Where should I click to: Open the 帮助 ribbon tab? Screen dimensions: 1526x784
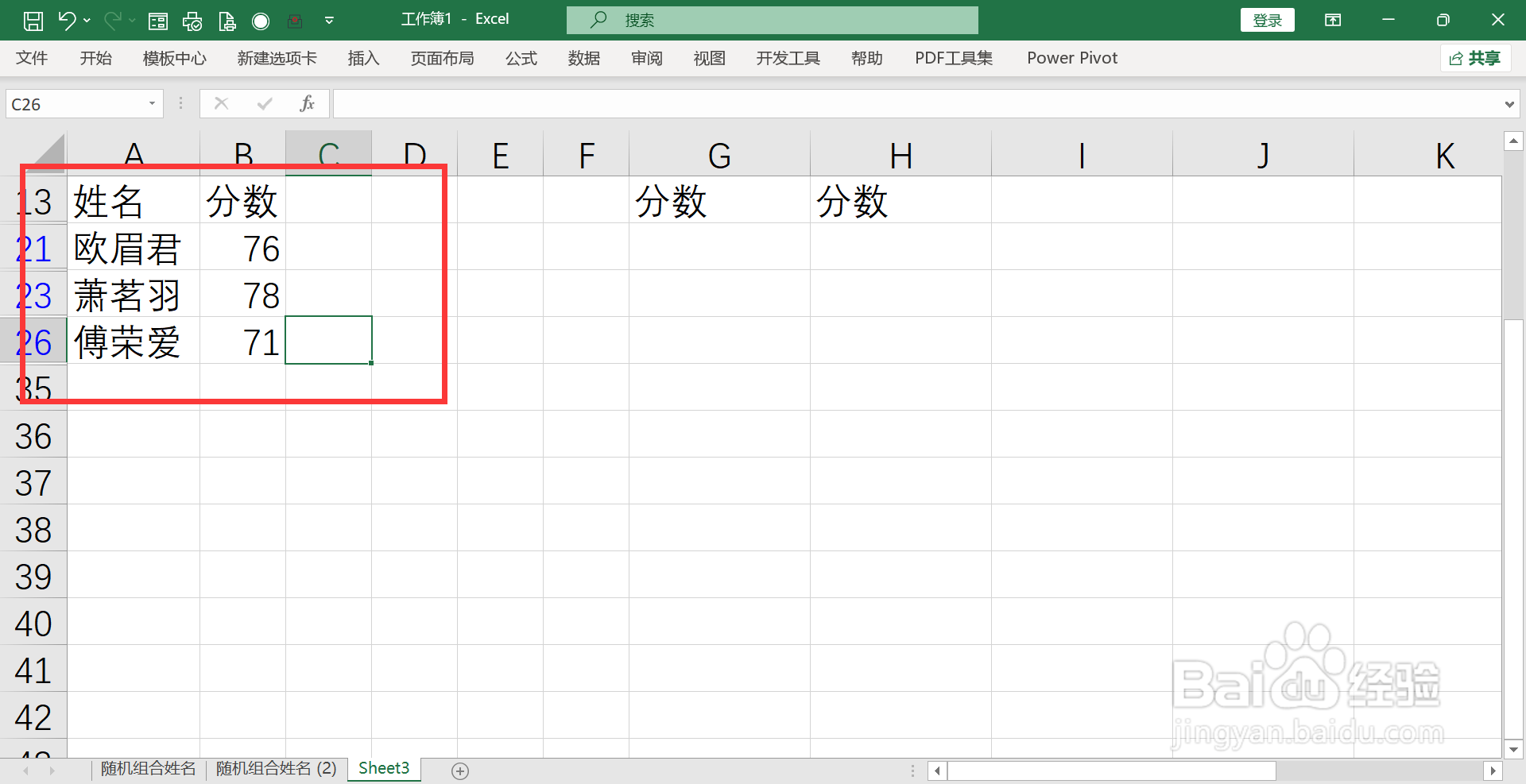coord(867,58)
